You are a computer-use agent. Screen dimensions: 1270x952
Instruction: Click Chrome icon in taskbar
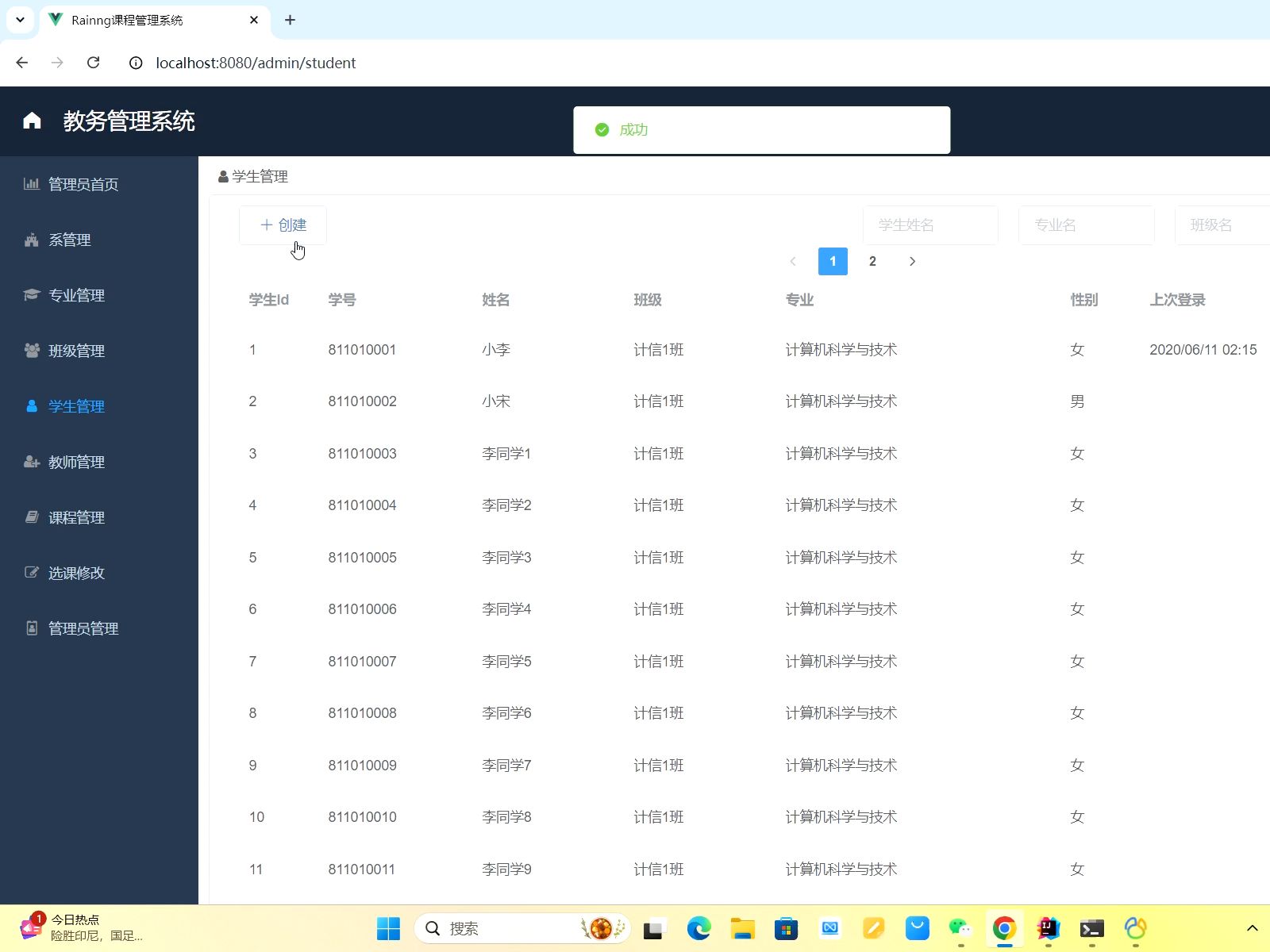pos(1004,928)
